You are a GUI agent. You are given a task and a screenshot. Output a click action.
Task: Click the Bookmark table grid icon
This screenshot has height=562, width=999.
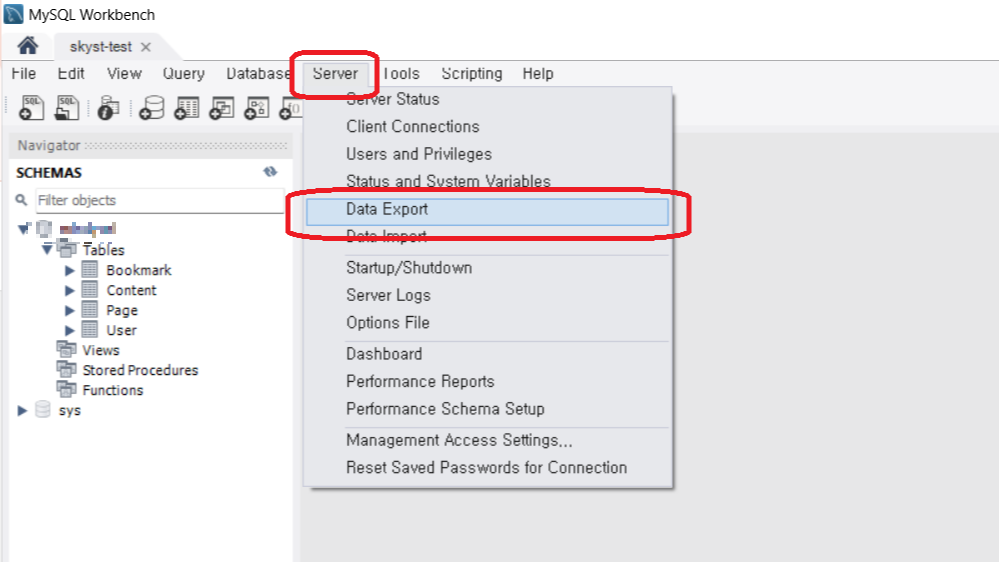(90, 270)
